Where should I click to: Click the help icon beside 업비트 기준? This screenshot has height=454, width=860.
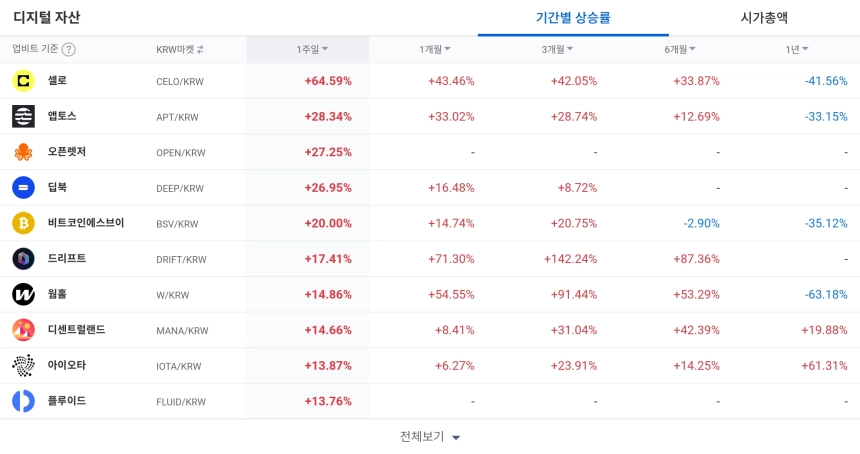69,49
